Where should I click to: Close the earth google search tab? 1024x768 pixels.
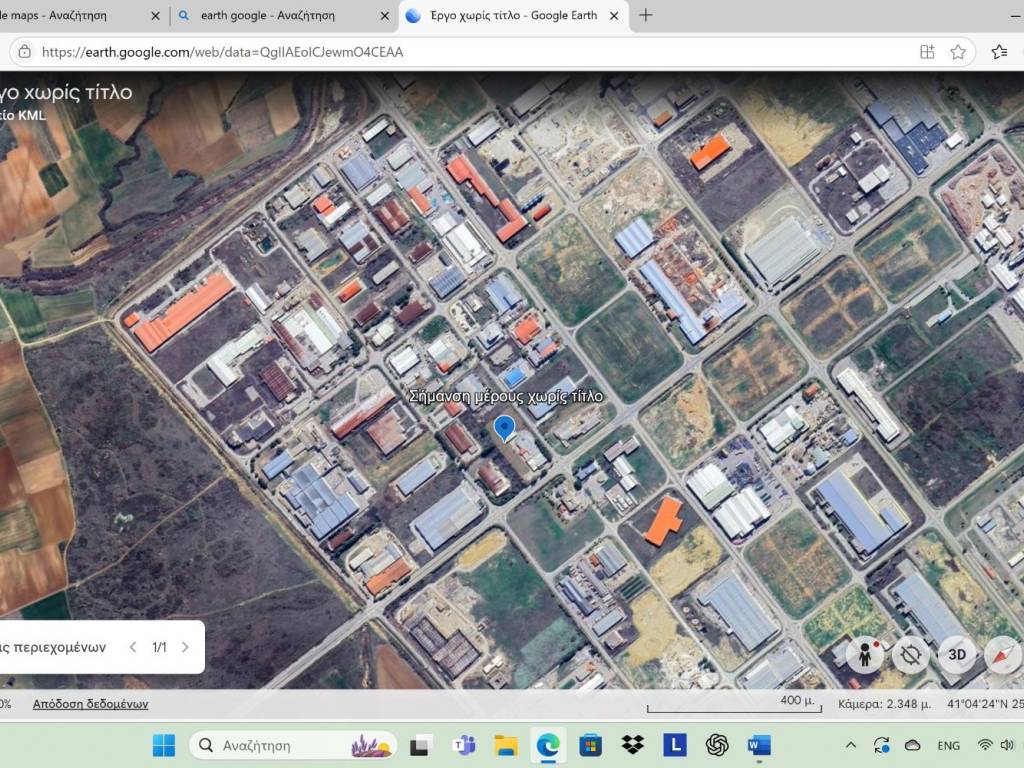[385, 16]
